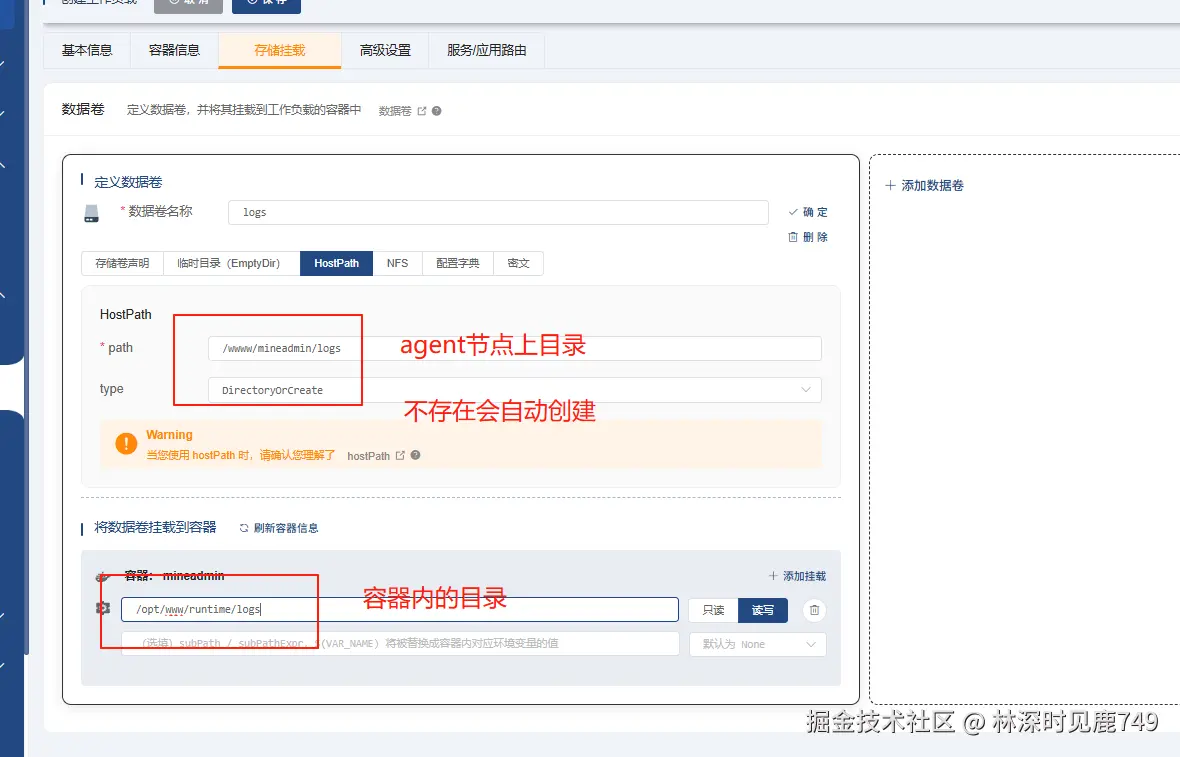The width and height of the screenshot is (1180, 757).
Task: Click the help icon beside hostPath
Action: coord(415,455)
